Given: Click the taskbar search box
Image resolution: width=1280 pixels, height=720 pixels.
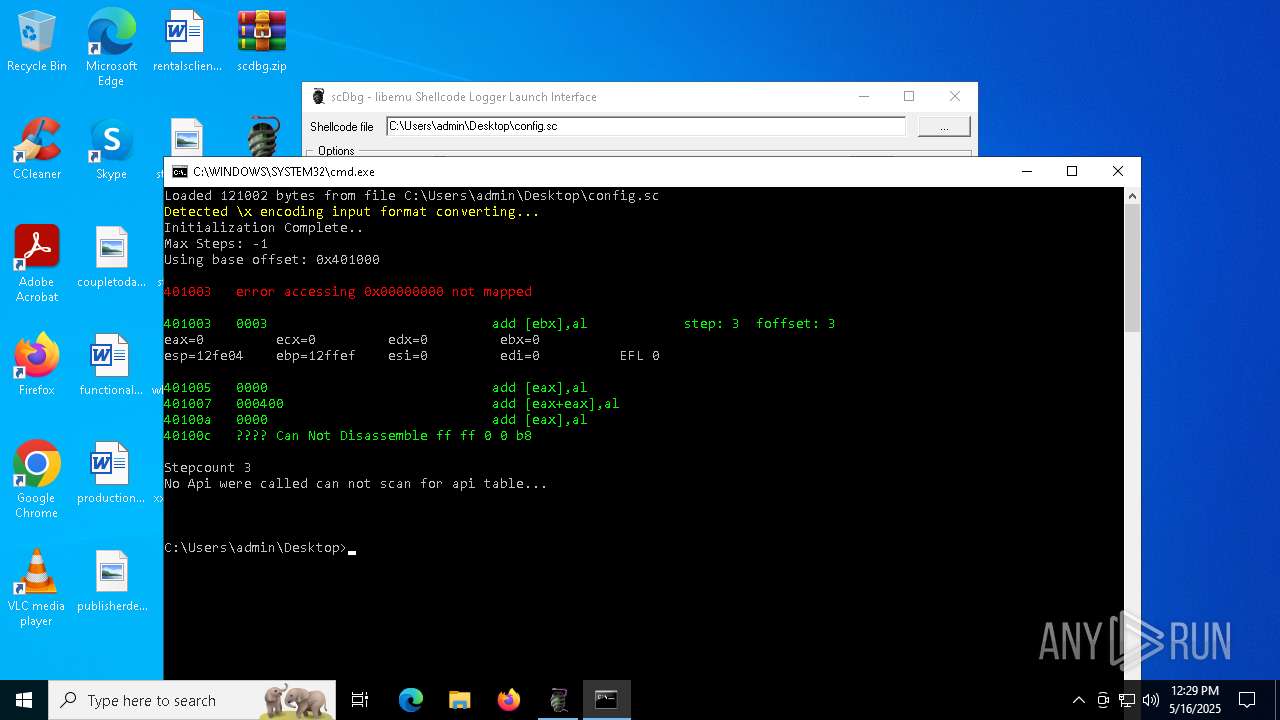Looking at the screenshot, I should point(192,700).
